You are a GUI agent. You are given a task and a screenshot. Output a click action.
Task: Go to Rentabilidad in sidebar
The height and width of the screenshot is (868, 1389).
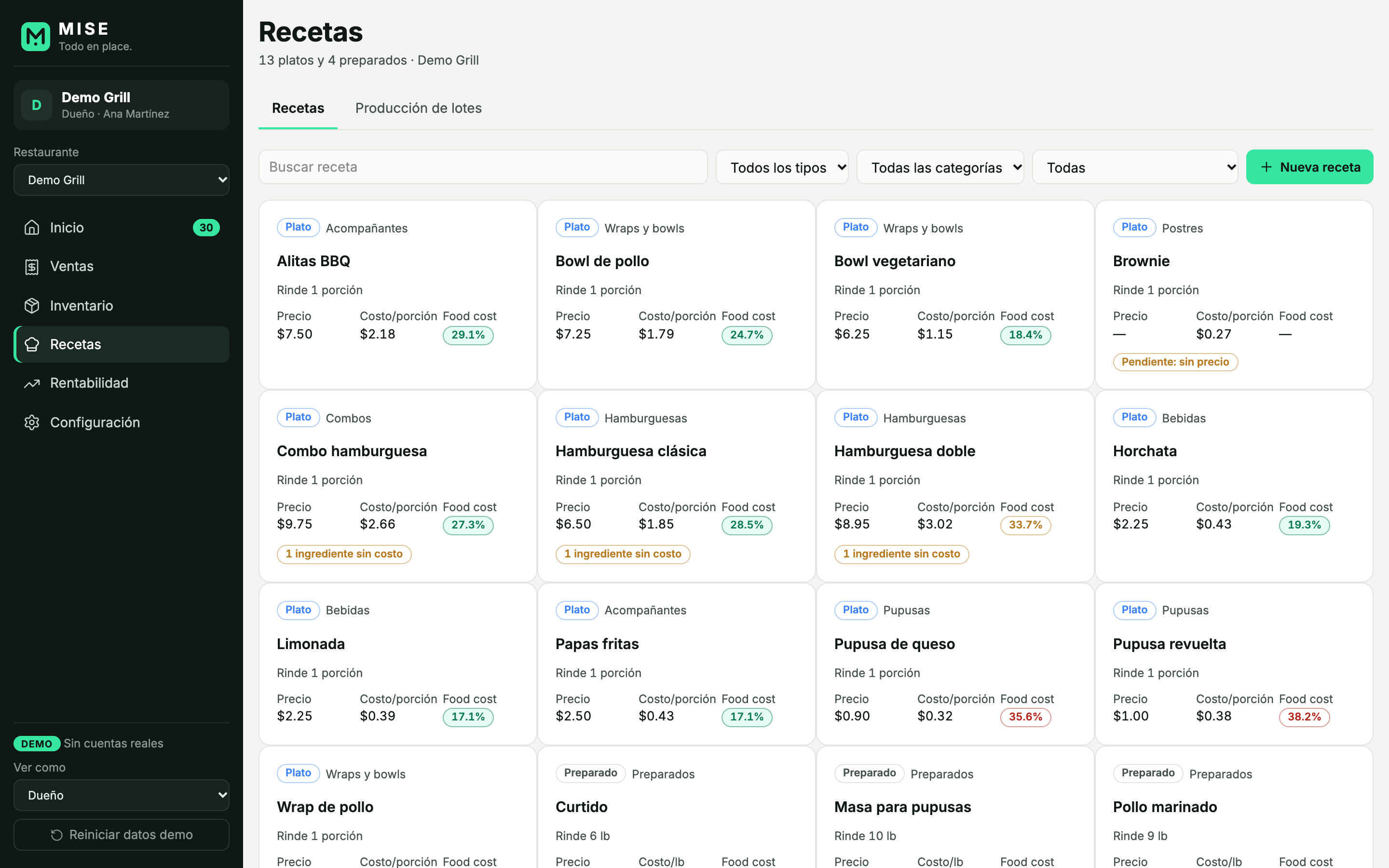(122, 383)
